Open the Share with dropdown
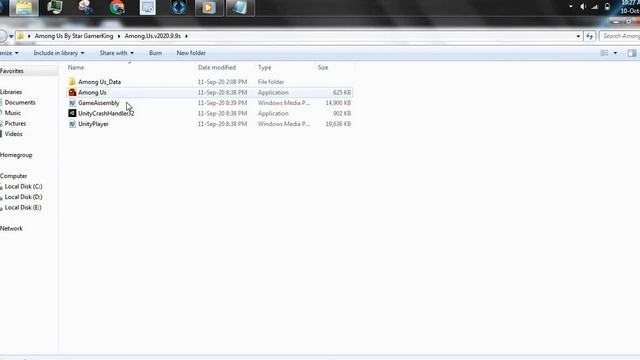The image size is (640, 360). click(x=116, y=53)
